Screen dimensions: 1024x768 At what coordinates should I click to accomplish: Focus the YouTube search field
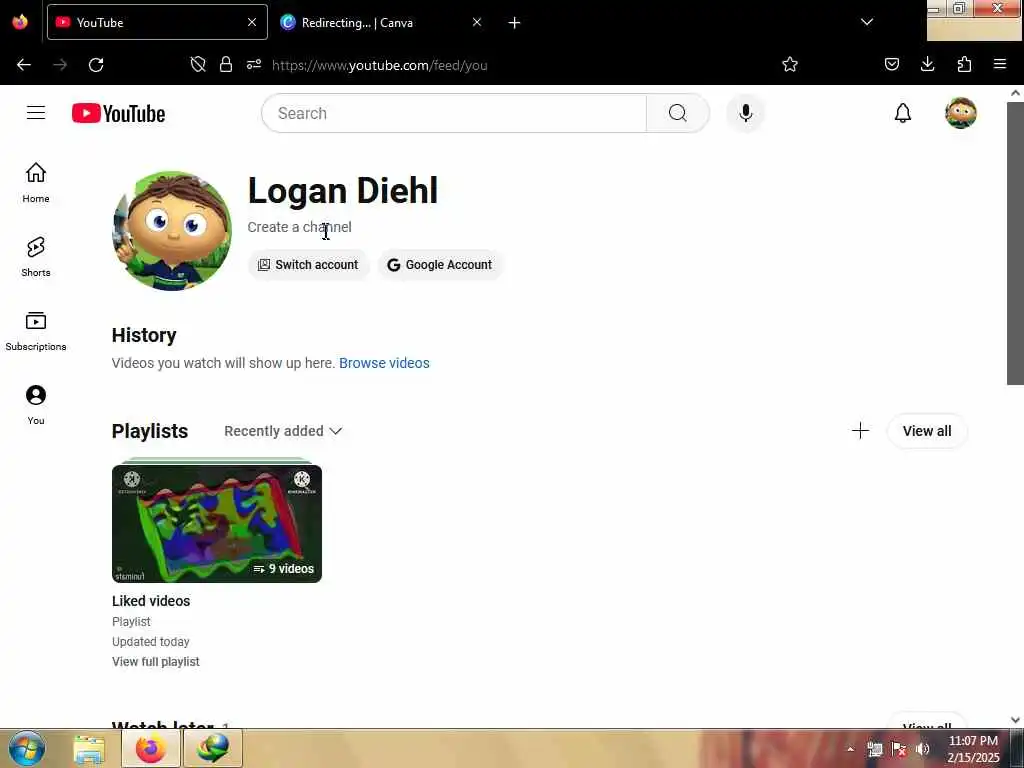click(x=454, y=113)
